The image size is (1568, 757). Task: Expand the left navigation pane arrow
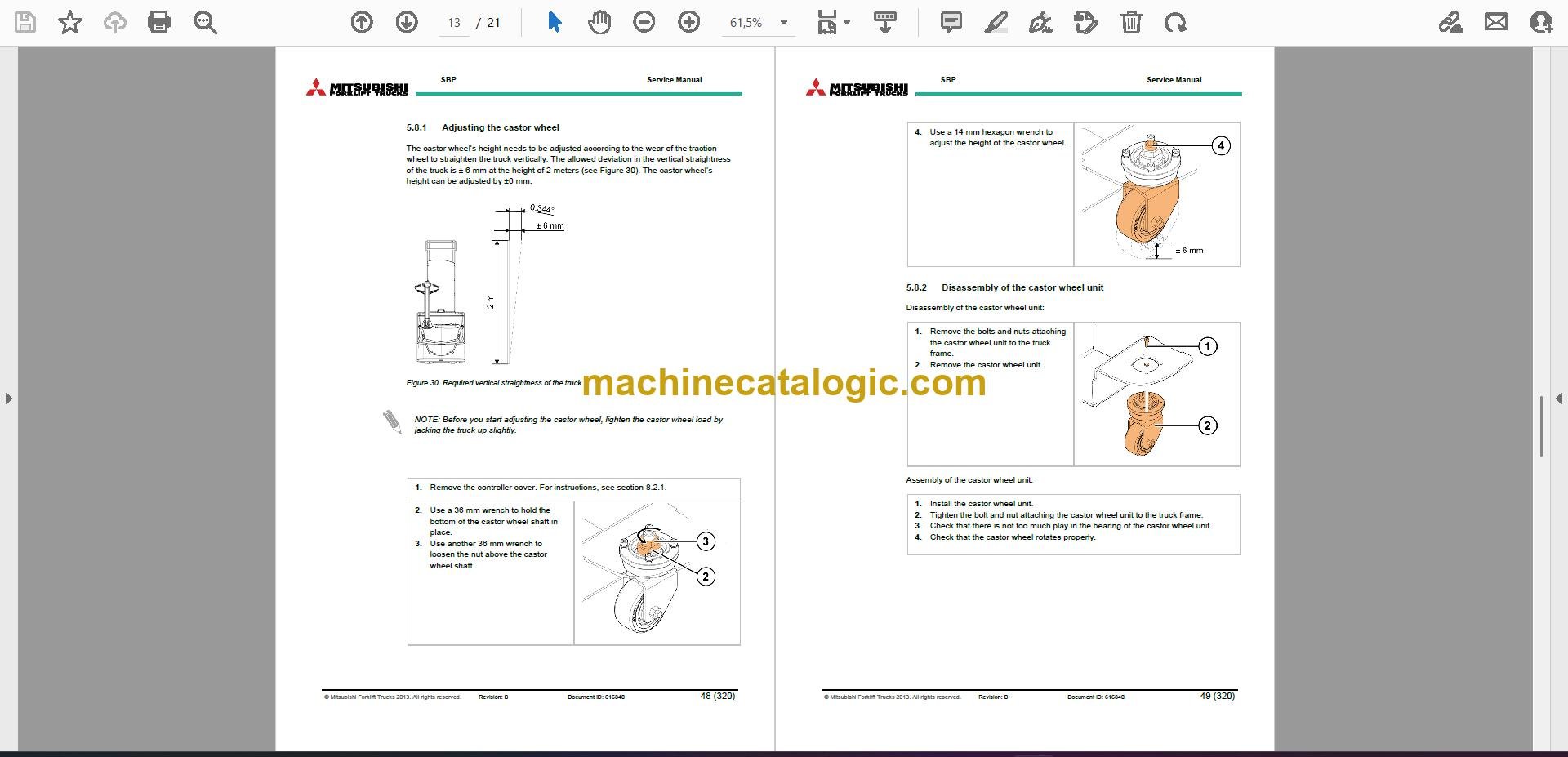8,399
